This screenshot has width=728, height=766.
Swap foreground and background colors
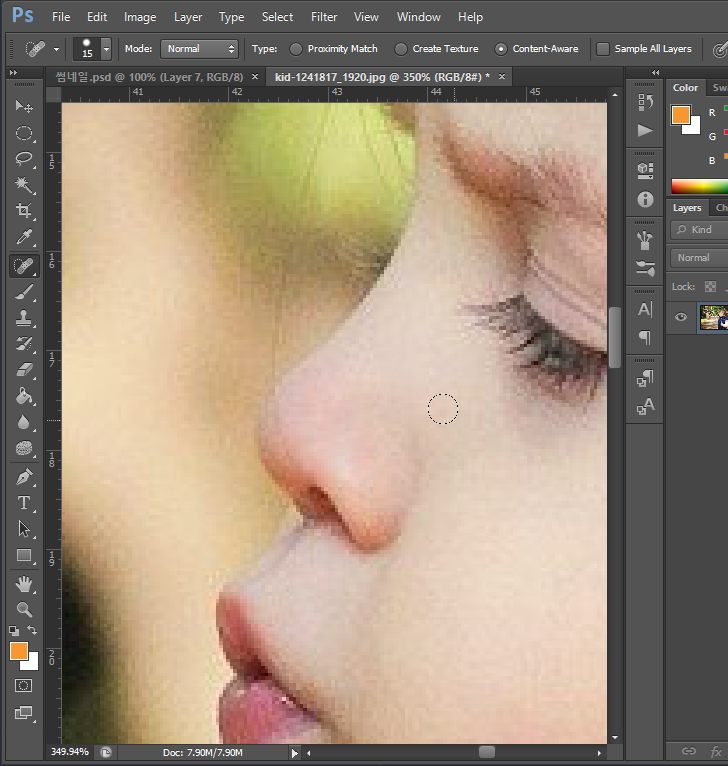coord(32,630)
